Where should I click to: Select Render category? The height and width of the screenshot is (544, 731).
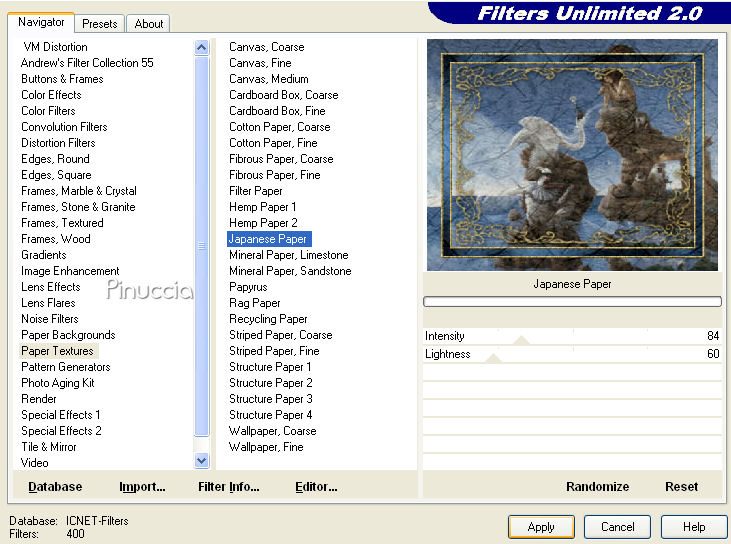pos(39,399)
